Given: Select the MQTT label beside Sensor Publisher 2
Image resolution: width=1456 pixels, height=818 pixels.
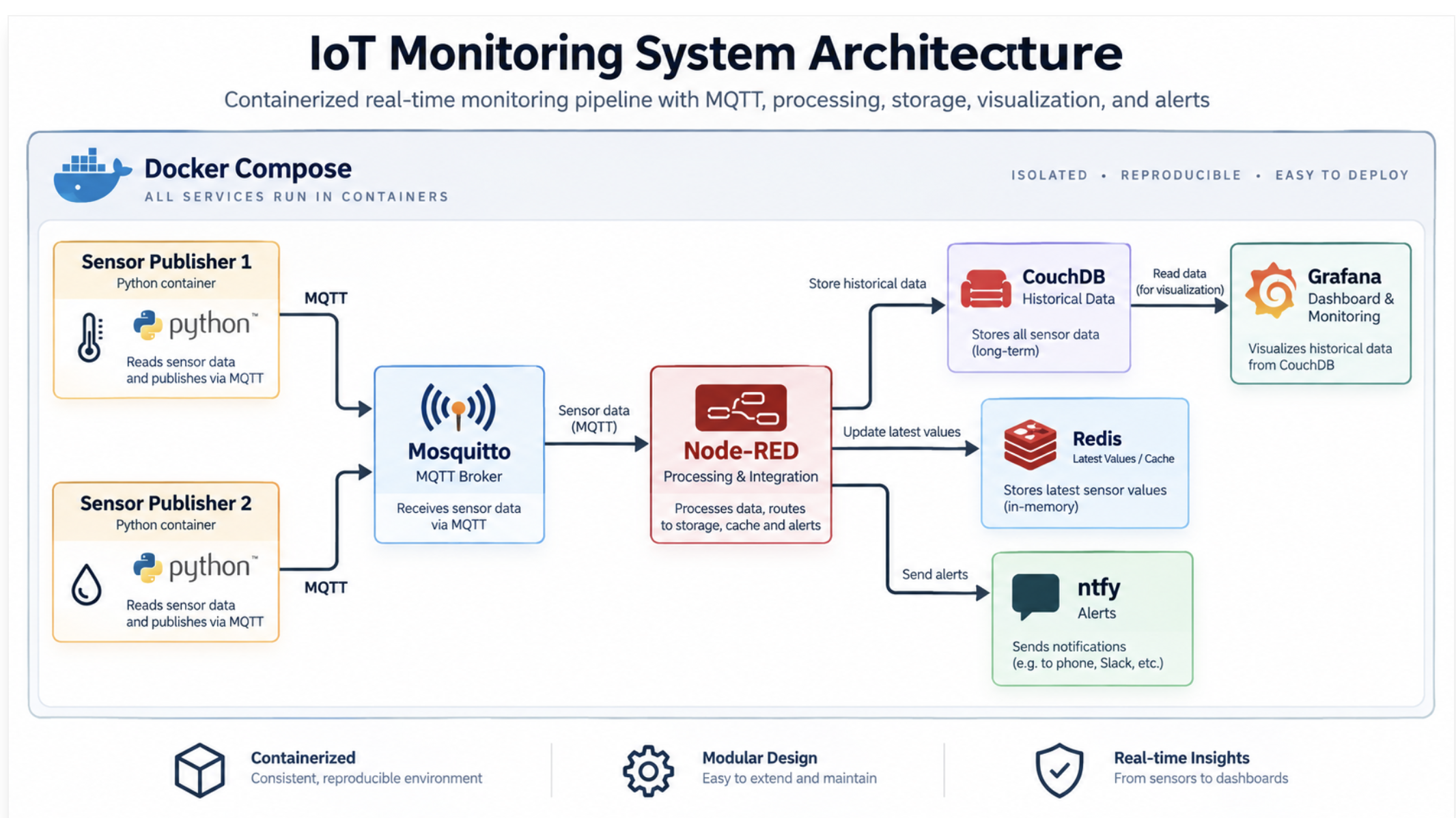Looking at the screenshot, I should point(326,588).
